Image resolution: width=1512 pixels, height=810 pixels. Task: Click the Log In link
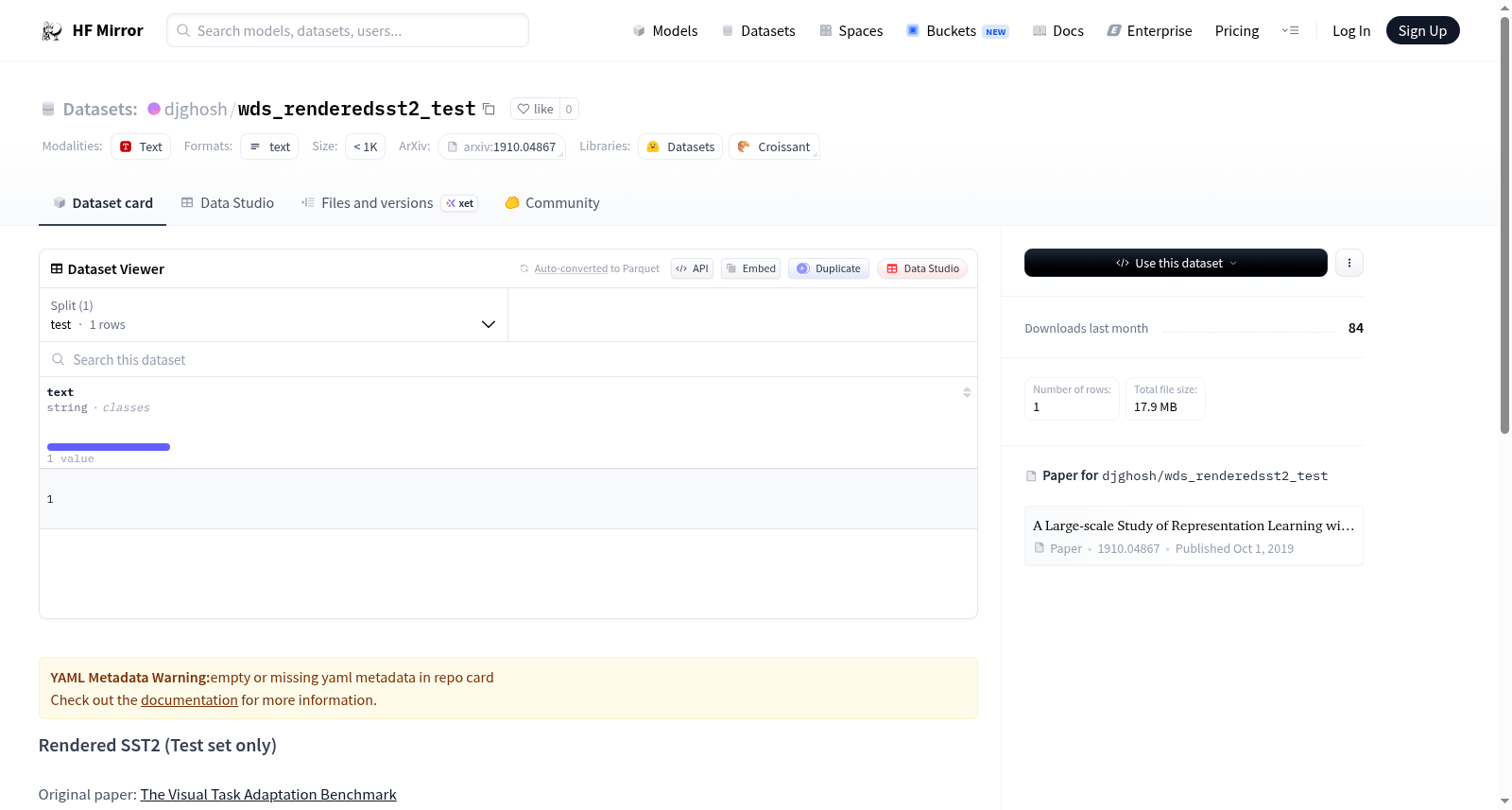coord(1351,30)
